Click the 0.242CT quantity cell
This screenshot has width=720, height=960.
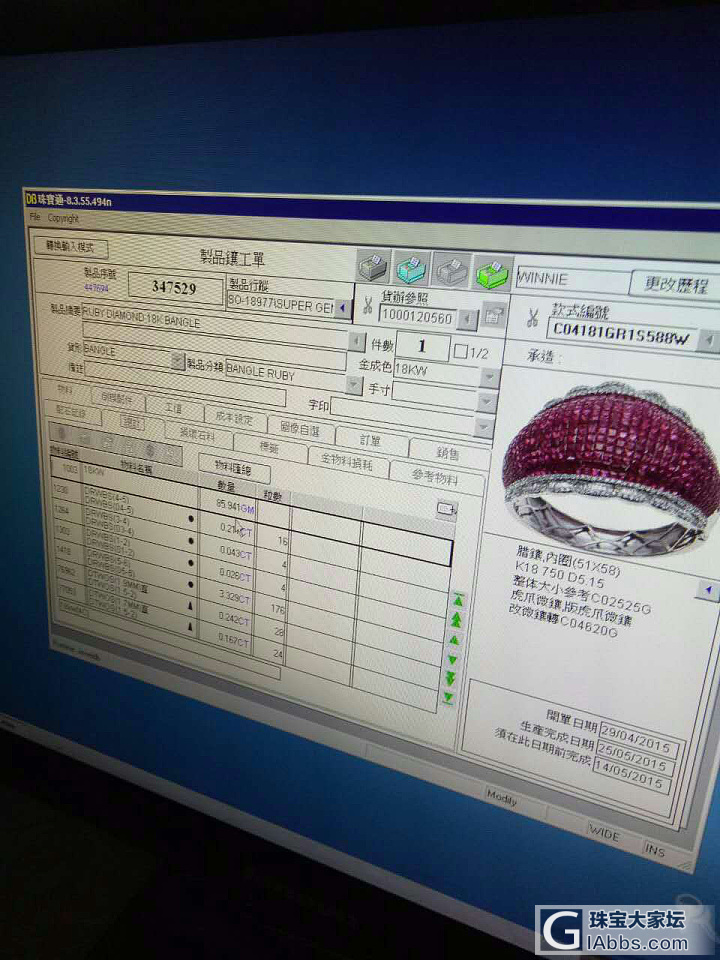[x=225, y=617]
